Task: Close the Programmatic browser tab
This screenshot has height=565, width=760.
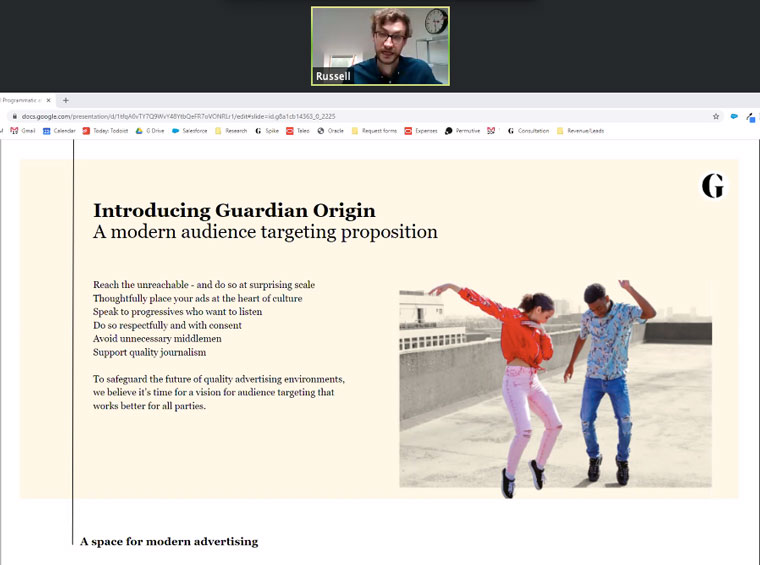Action: (48, 100)
